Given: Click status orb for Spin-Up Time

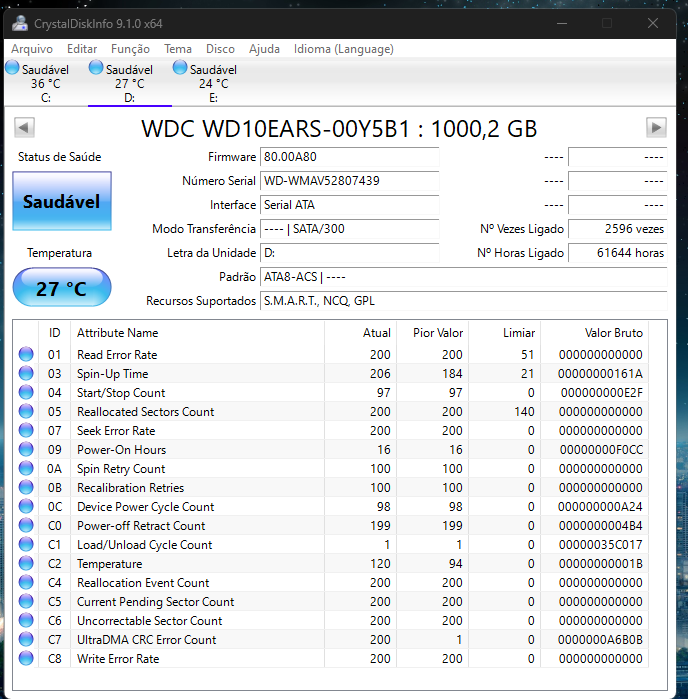Looking at the screenshot, I should (26, 373).
